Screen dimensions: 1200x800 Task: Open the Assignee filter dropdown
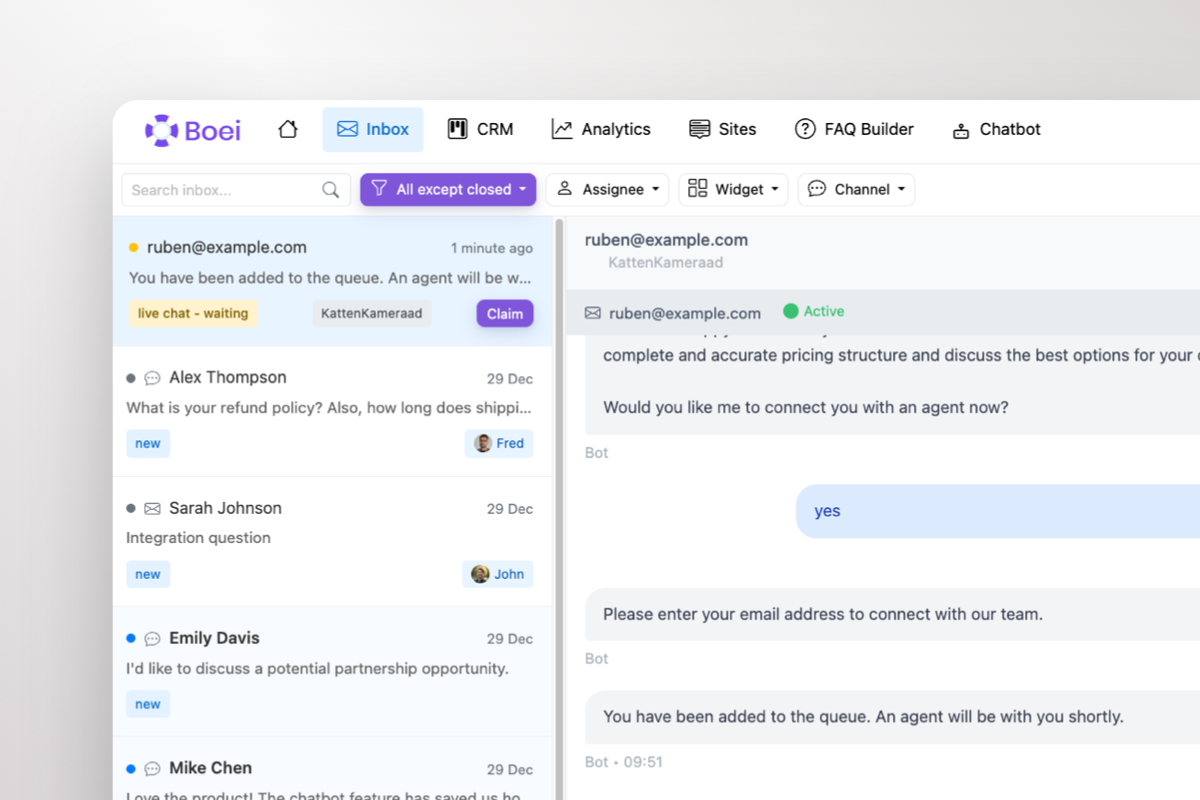[607, 189]
